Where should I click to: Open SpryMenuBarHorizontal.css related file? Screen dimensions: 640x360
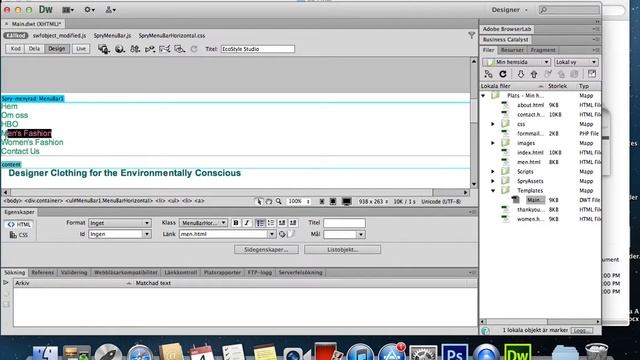coord(172,36)
